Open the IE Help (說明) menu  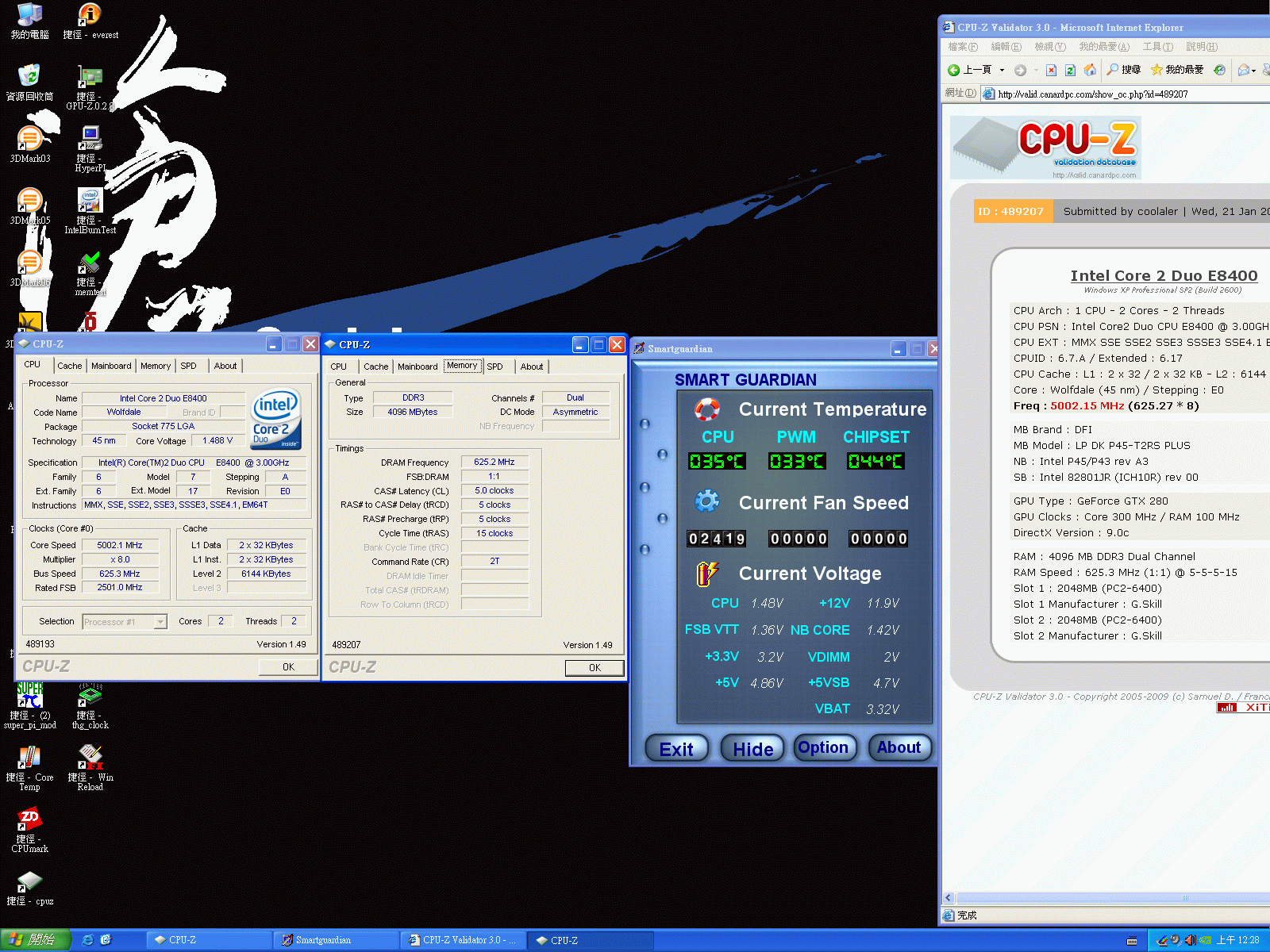[x=1201, y=47]
